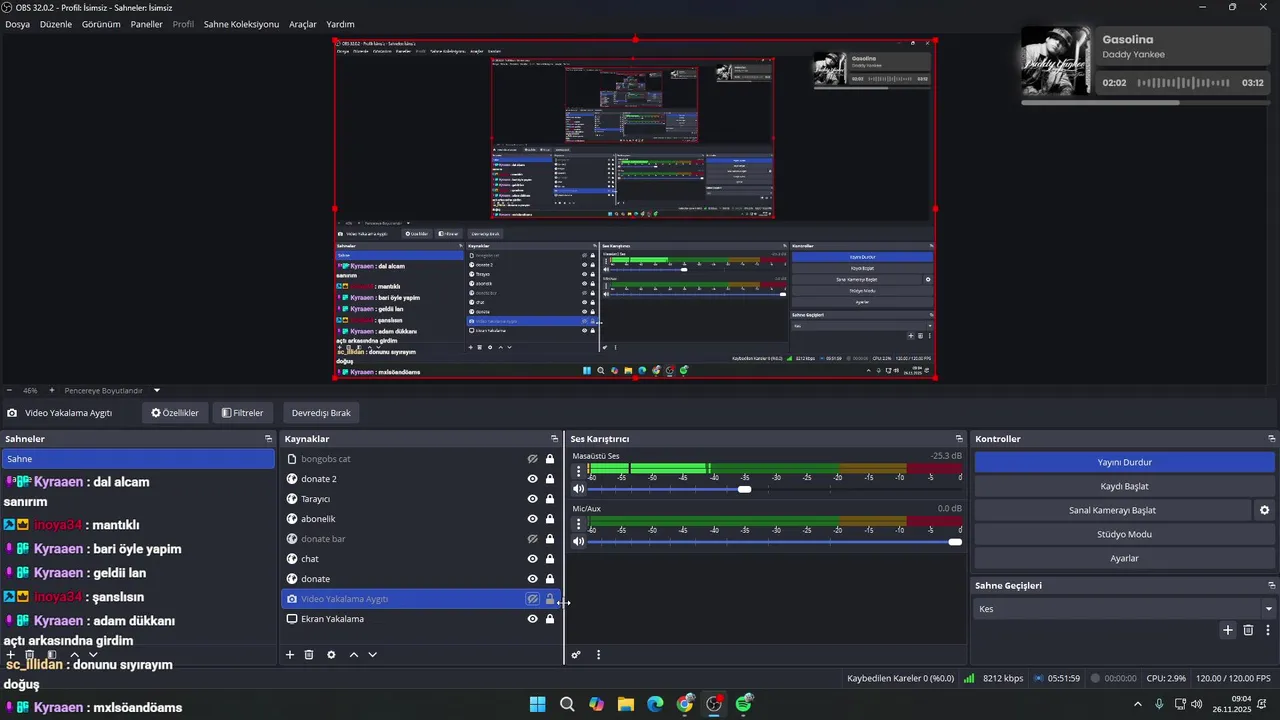Hide the chat source

(x=533, y=559)
